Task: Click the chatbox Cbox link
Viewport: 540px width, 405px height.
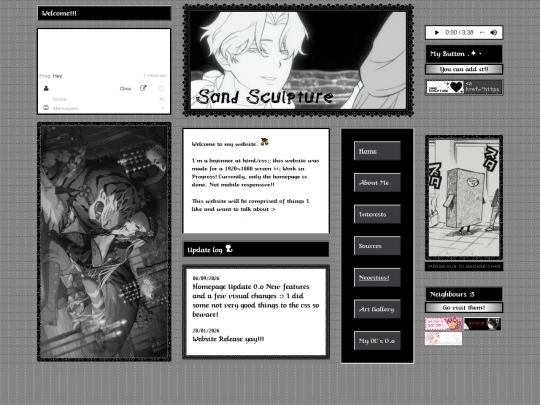Action: [125, 89]
